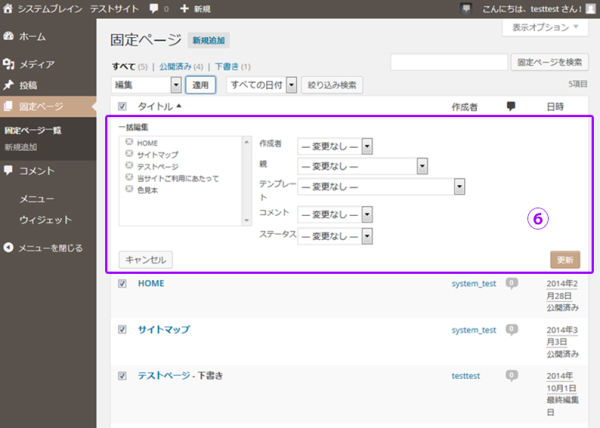Toggle the select-all checkbox beside タイトル
This screenshot has width=600, height=428.
pyautogui.click(x=123, y=106)
